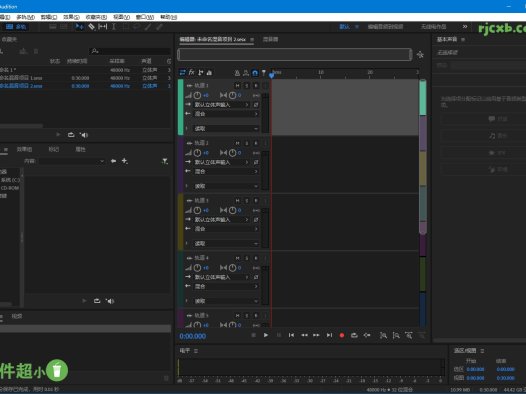Viewport: 526px width, 394px height.
Task: Click add shortcut plus icon in browser
Action: (124, 161)
